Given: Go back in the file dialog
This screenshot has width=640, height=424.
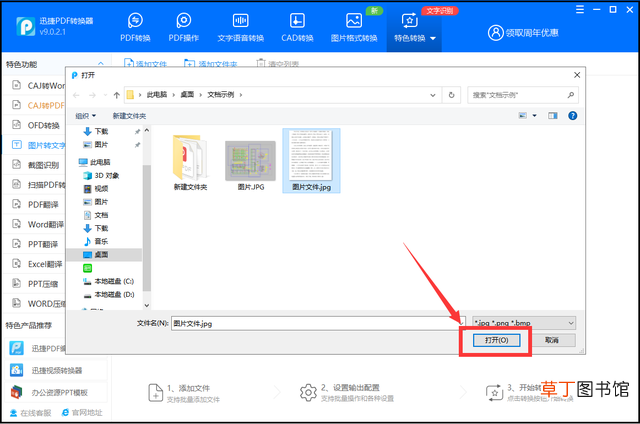Looking at the screenshot, I should tap(76, 95).
